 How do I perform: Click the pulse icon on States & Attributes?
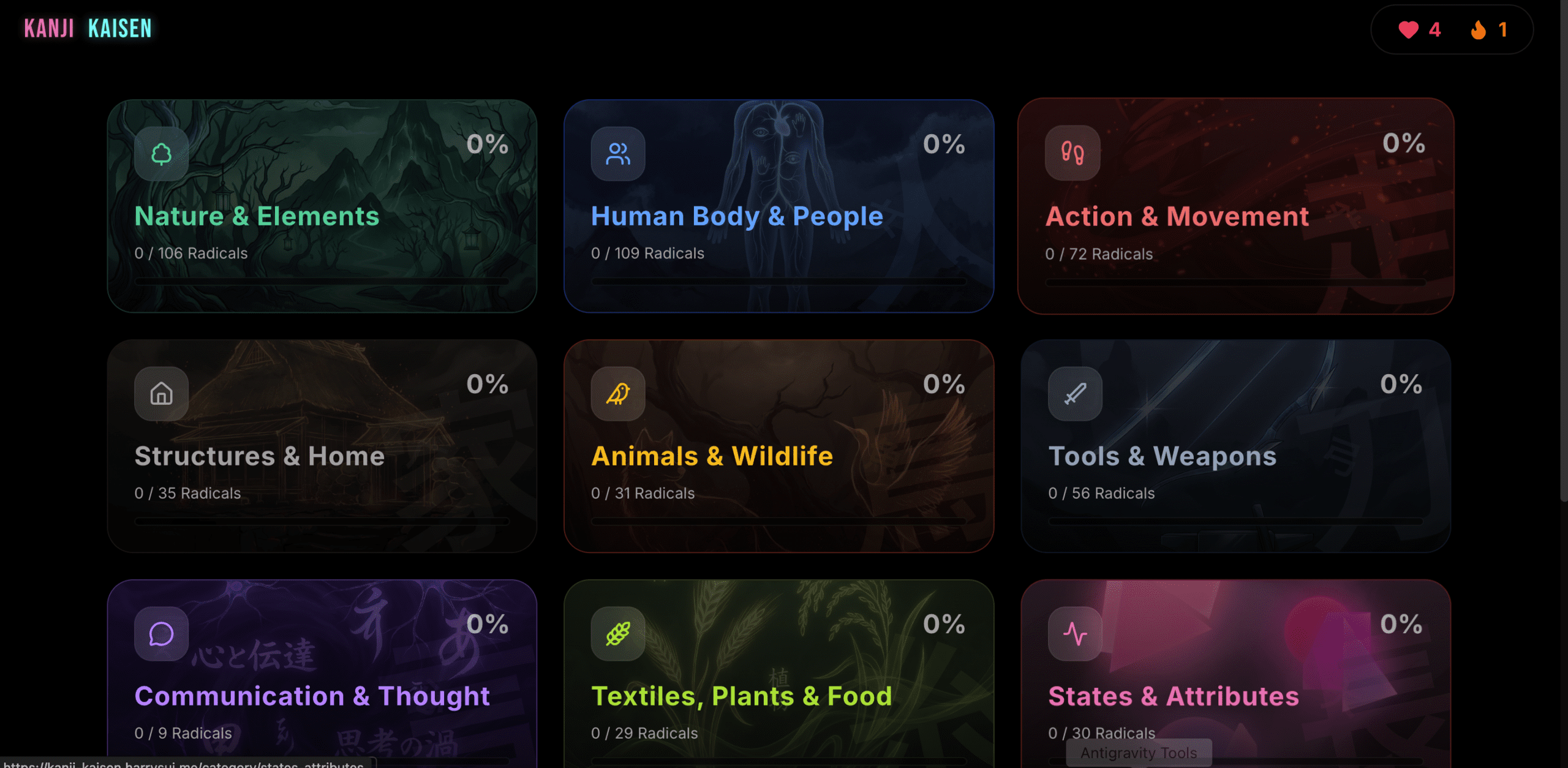(x=1075, y=634)
